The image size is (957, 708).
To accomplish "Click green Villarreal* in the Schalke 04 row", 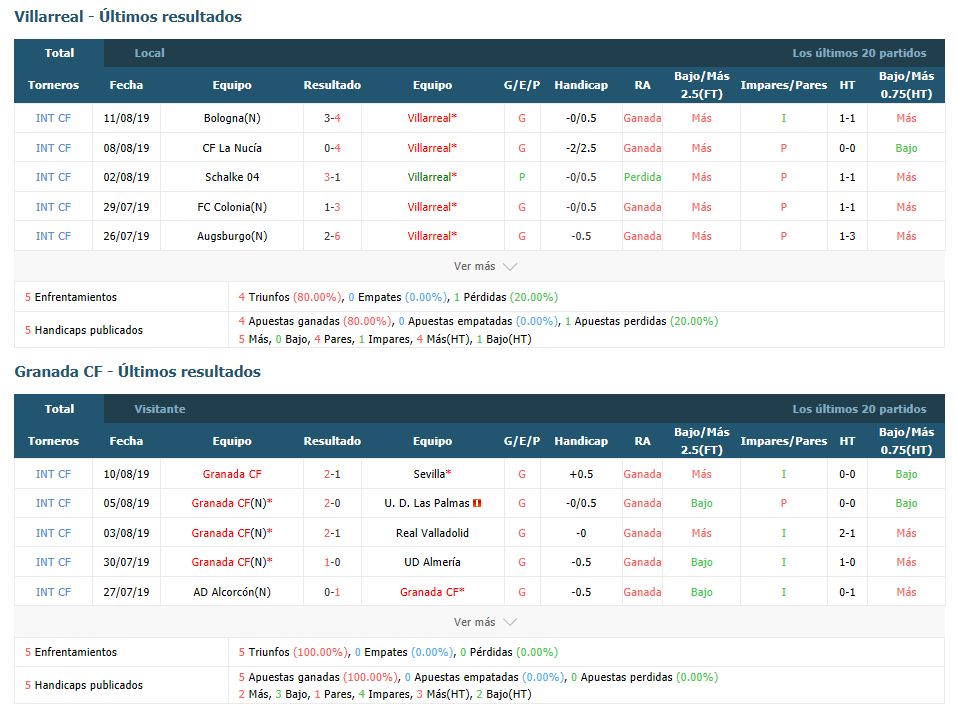I will 432,177.
